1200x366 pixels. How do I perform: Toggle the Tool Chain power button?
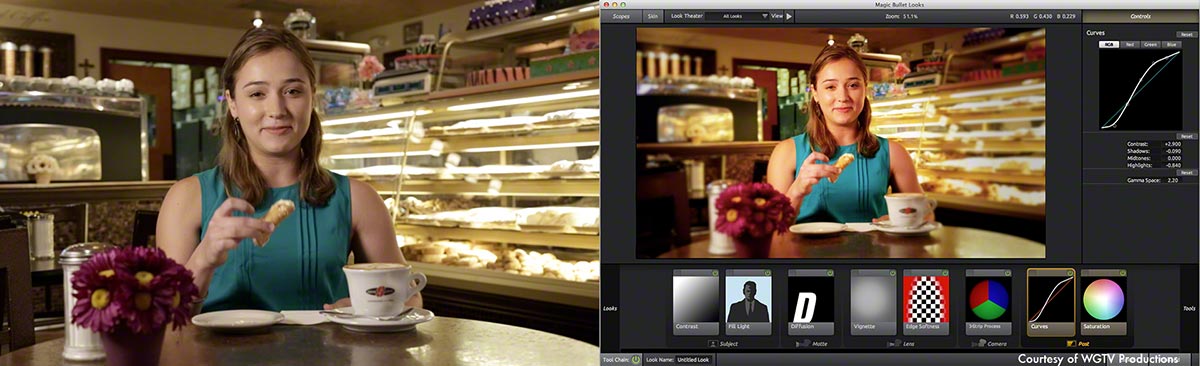point(636,359)
